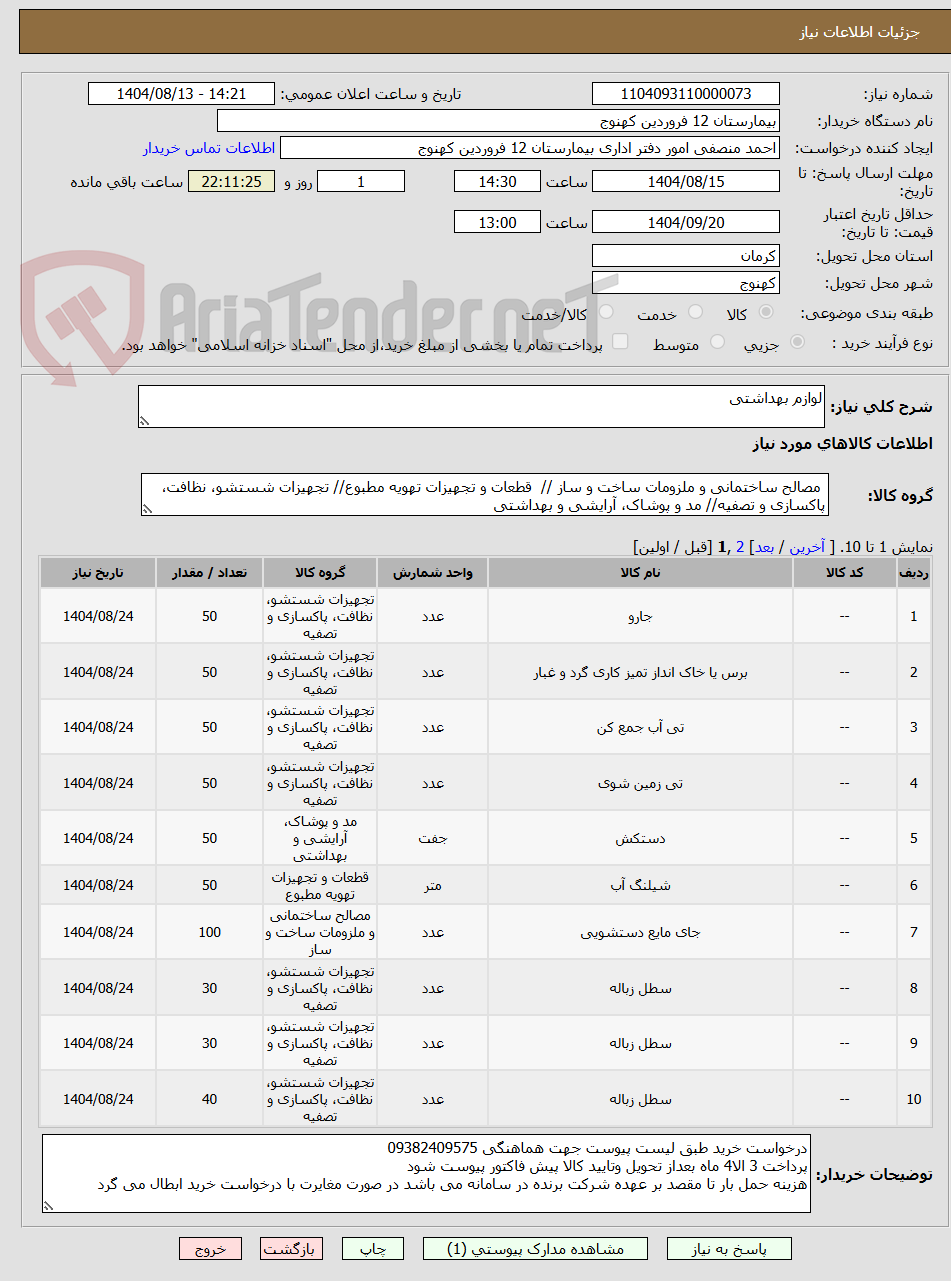Select the جزیی purchase type radio

(x=797, y=342)
